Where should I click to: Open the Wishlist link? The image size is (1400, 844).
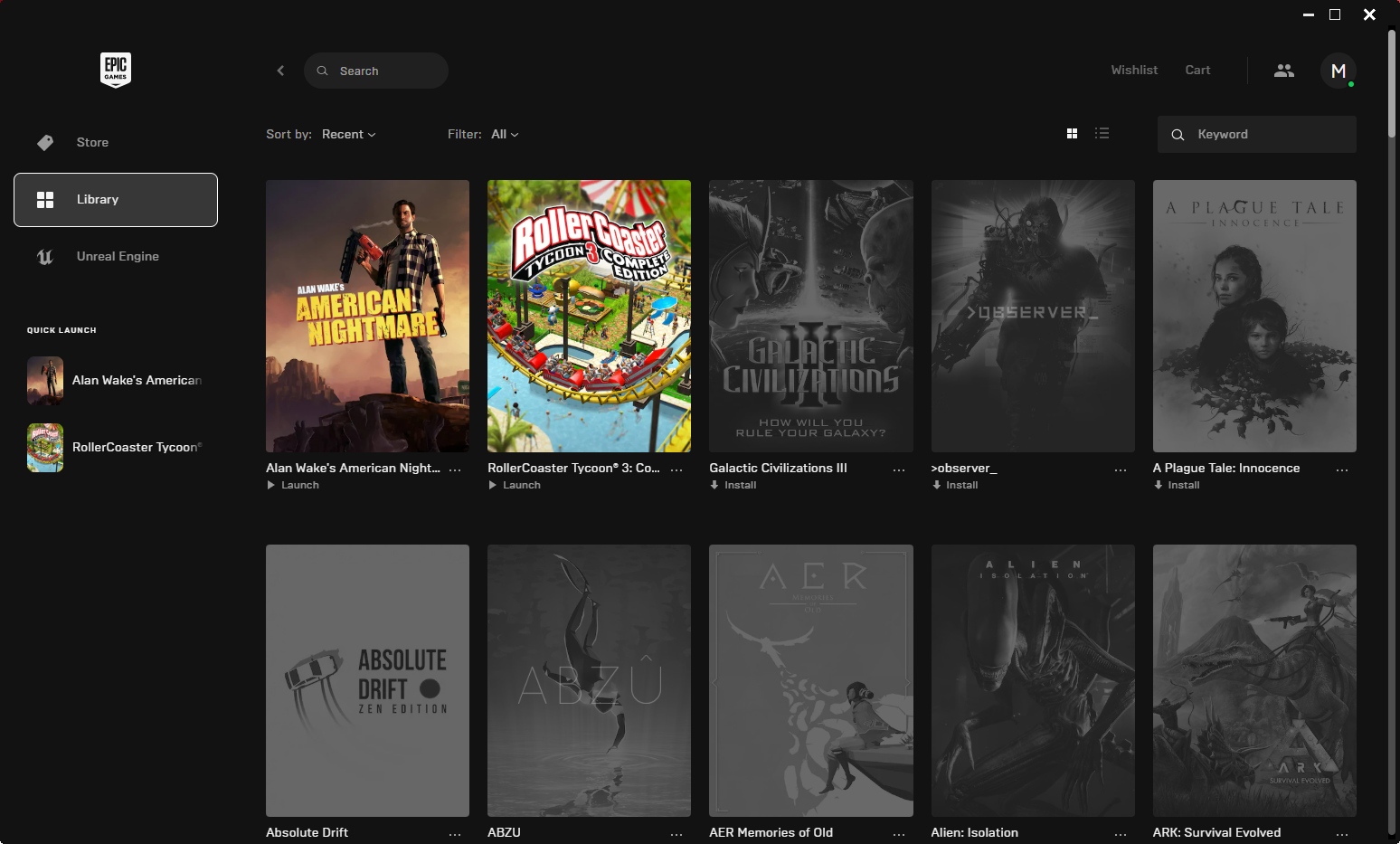(1133, 70)
